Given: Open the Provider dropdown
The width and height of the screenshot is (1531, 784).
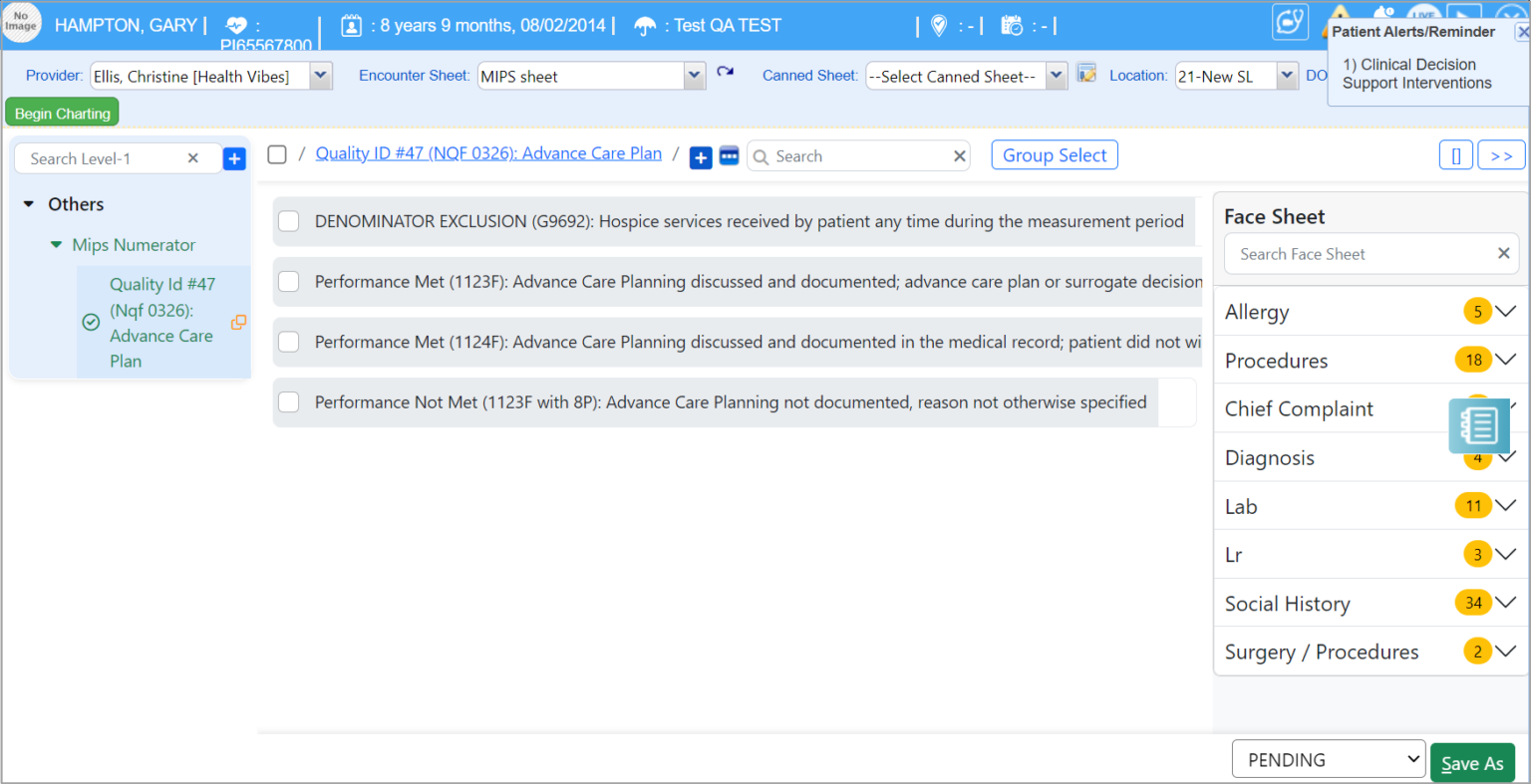Looking at the screenshot, I should point(321,76).
